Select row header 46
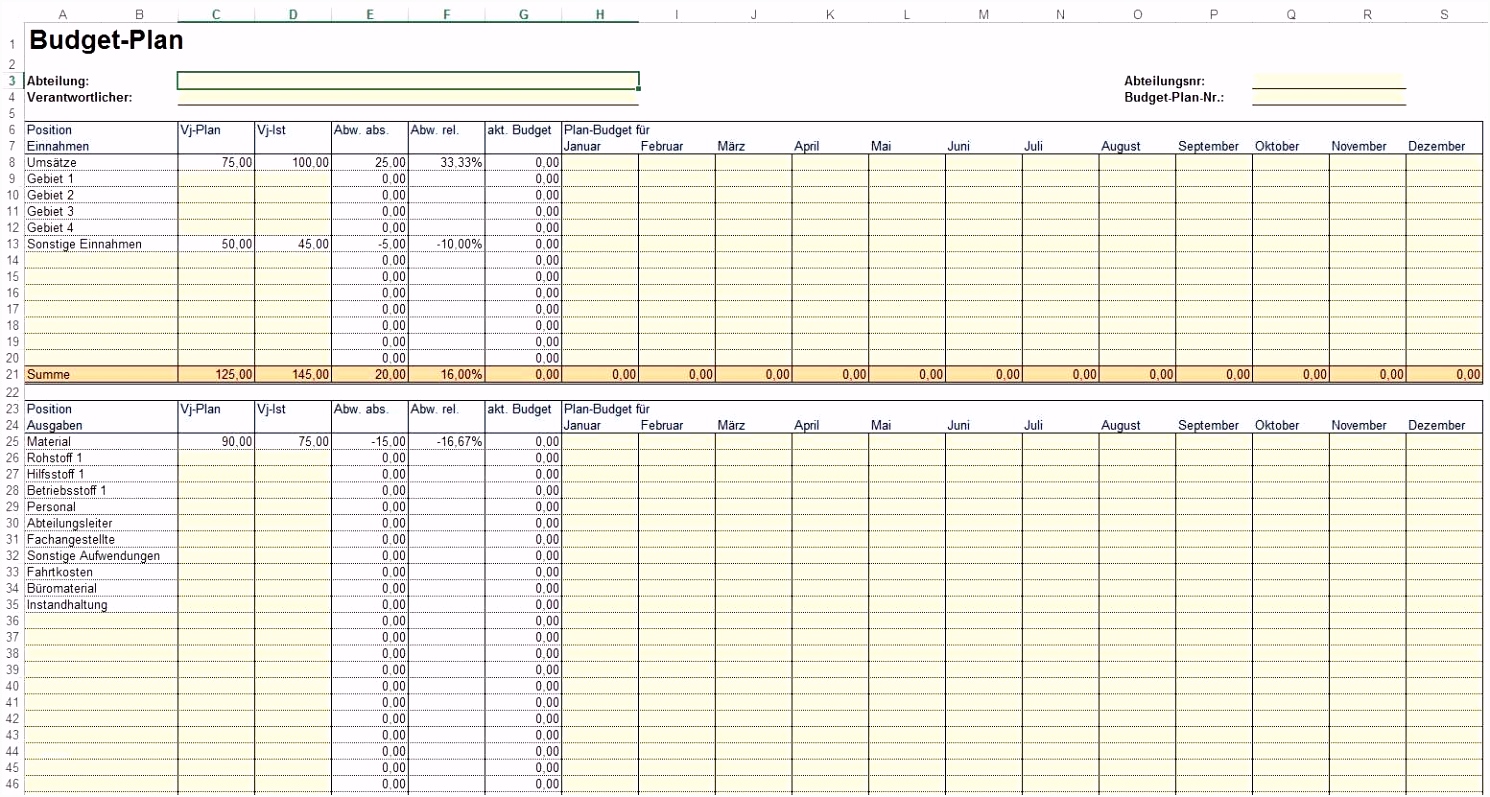This screenshot has height=797, width=1490. coord(12,784)
